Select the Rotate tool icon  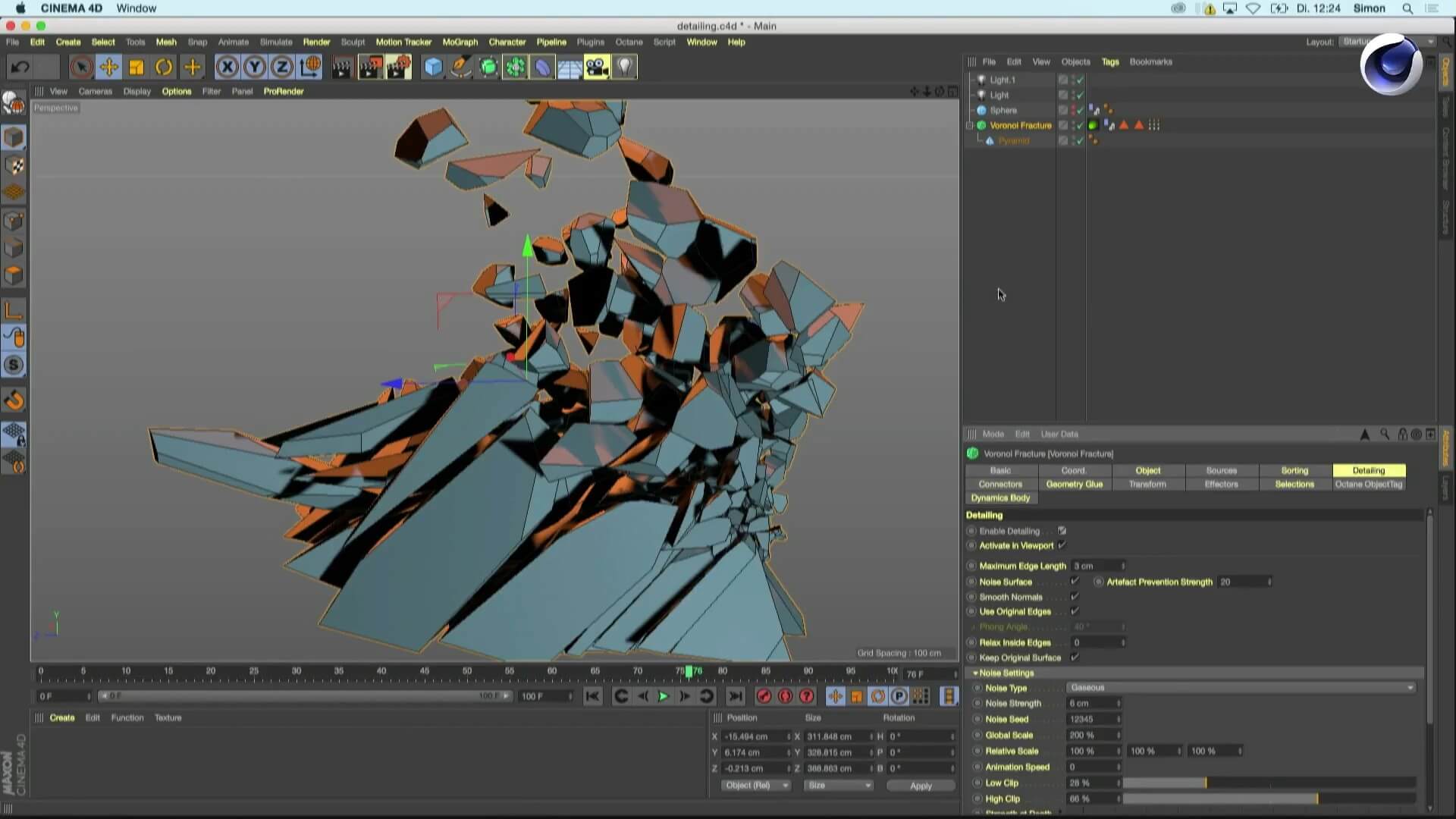coord(164,67)
